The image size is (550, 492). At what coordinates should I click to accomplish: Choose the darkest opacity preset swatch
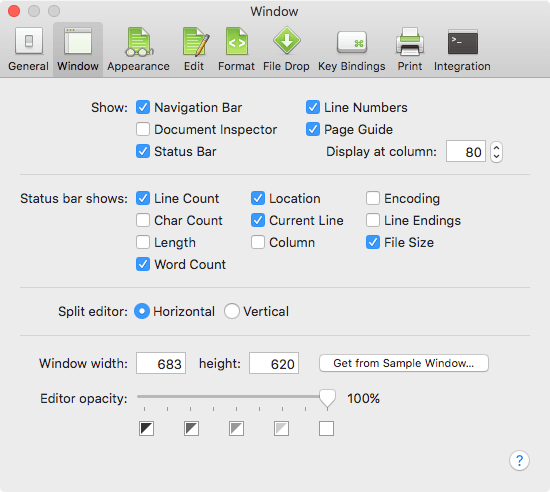[x=146, y=429]
